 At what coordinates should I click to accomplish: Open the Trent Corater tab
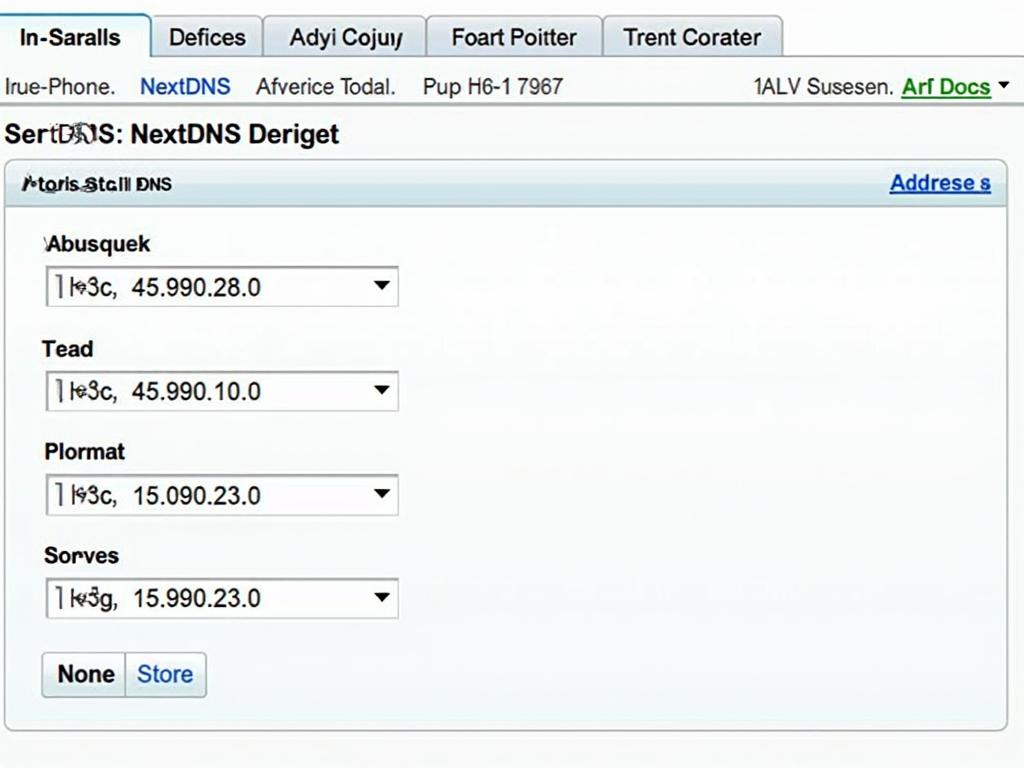[x=692, y=37]
